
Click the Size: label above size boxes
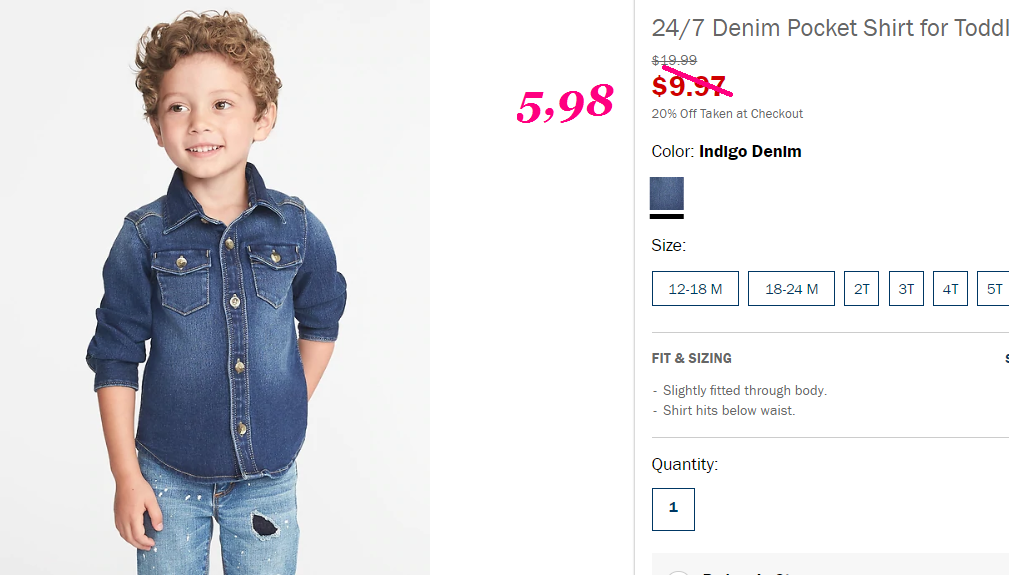point(669,246)
